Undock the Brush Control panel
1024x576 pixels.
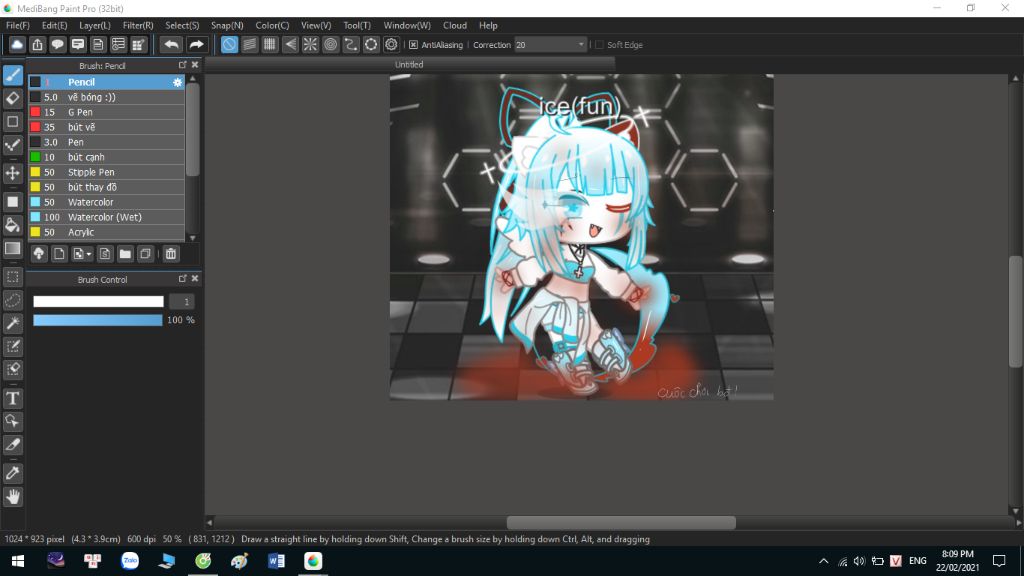coord(182,279)
